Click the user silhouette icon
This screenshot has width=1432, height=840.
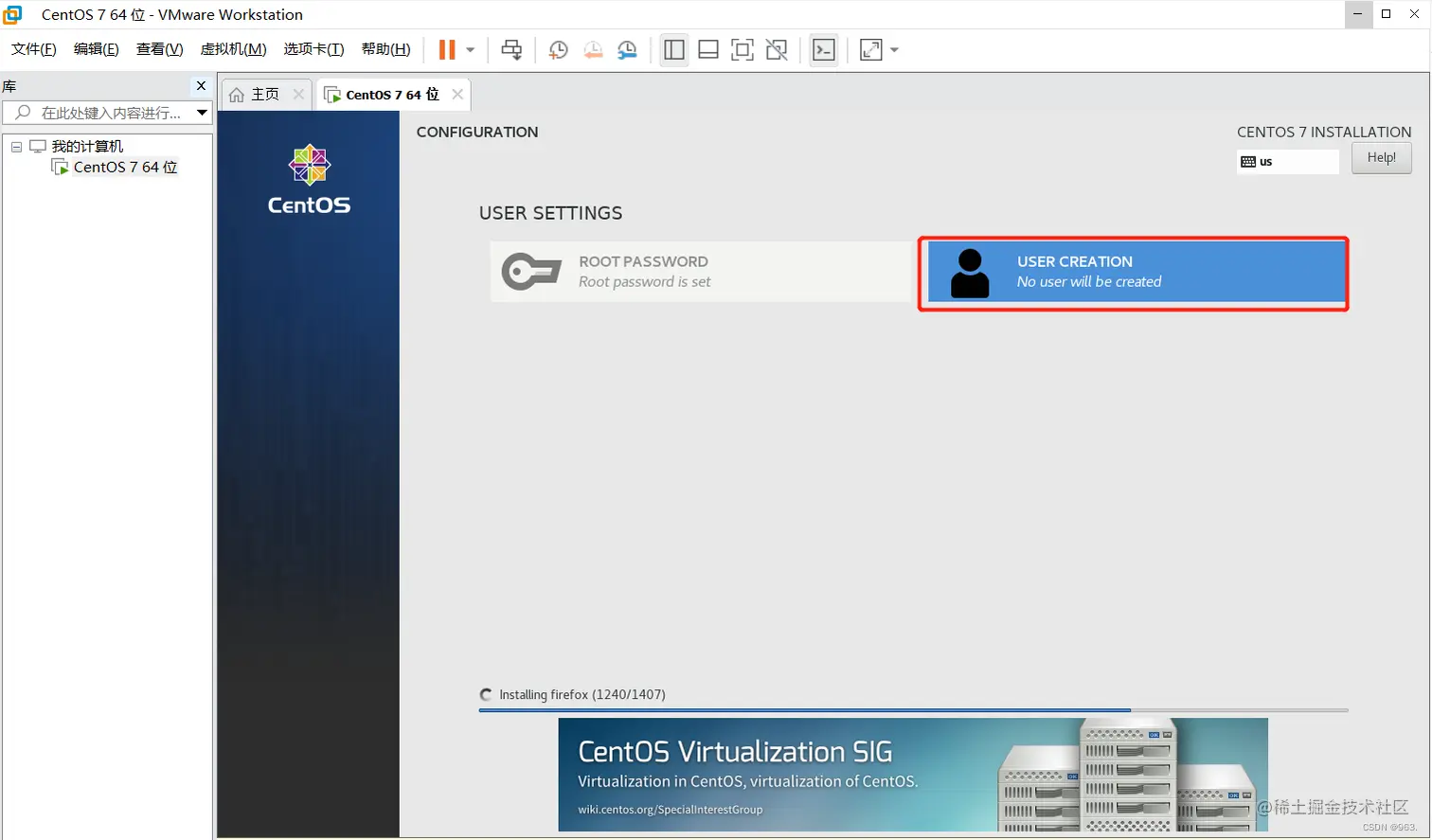[x=970, y=274]
